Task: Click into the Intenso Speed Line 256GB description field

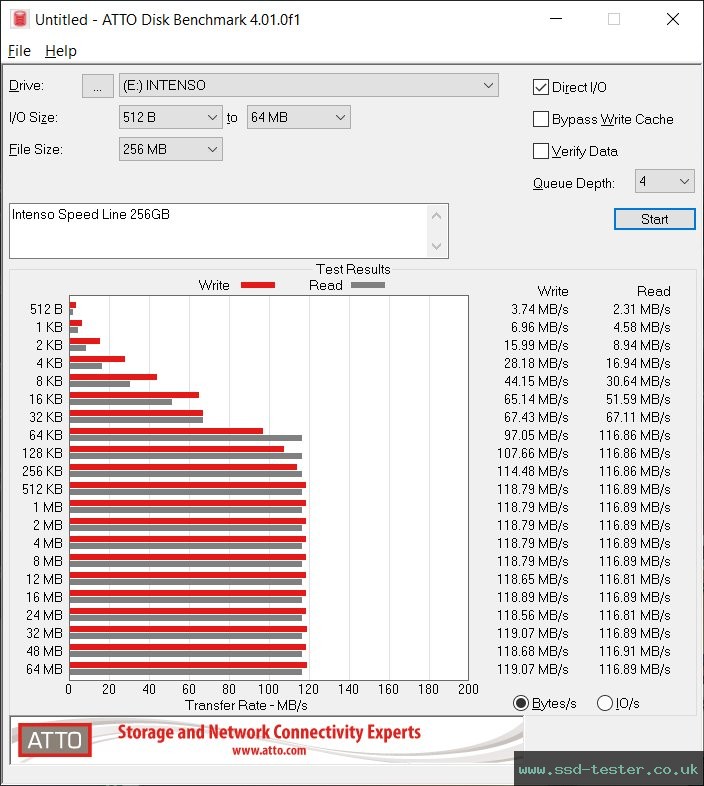Action: tap(218, 231)
